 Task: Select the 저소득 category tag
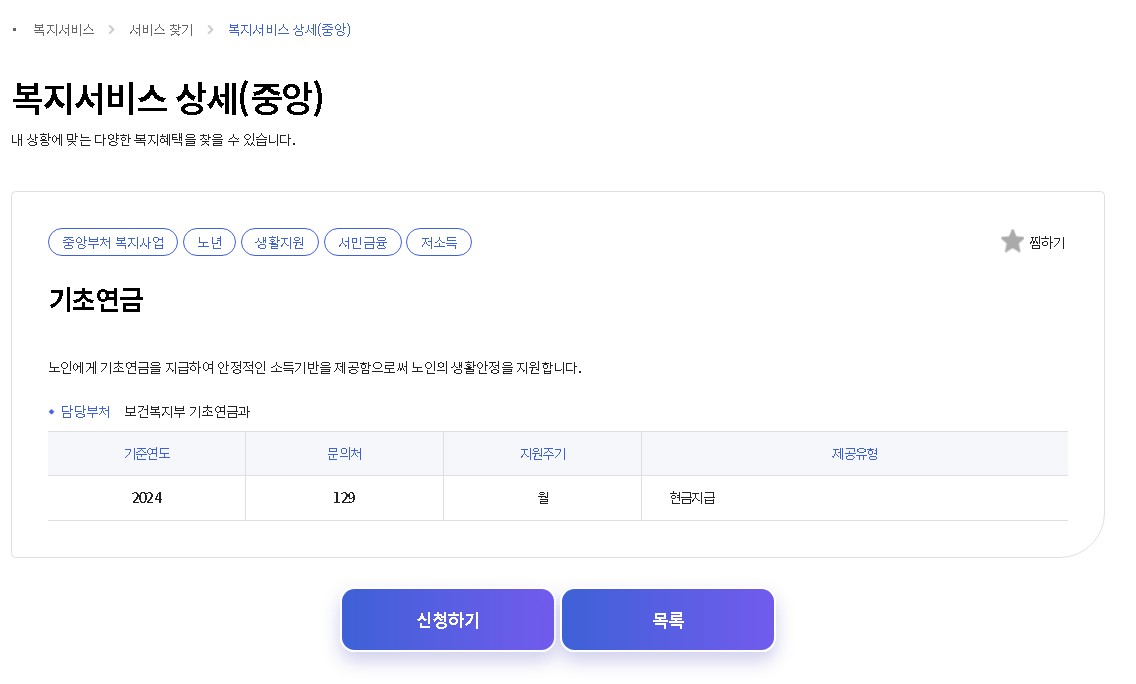pos(439,241)
